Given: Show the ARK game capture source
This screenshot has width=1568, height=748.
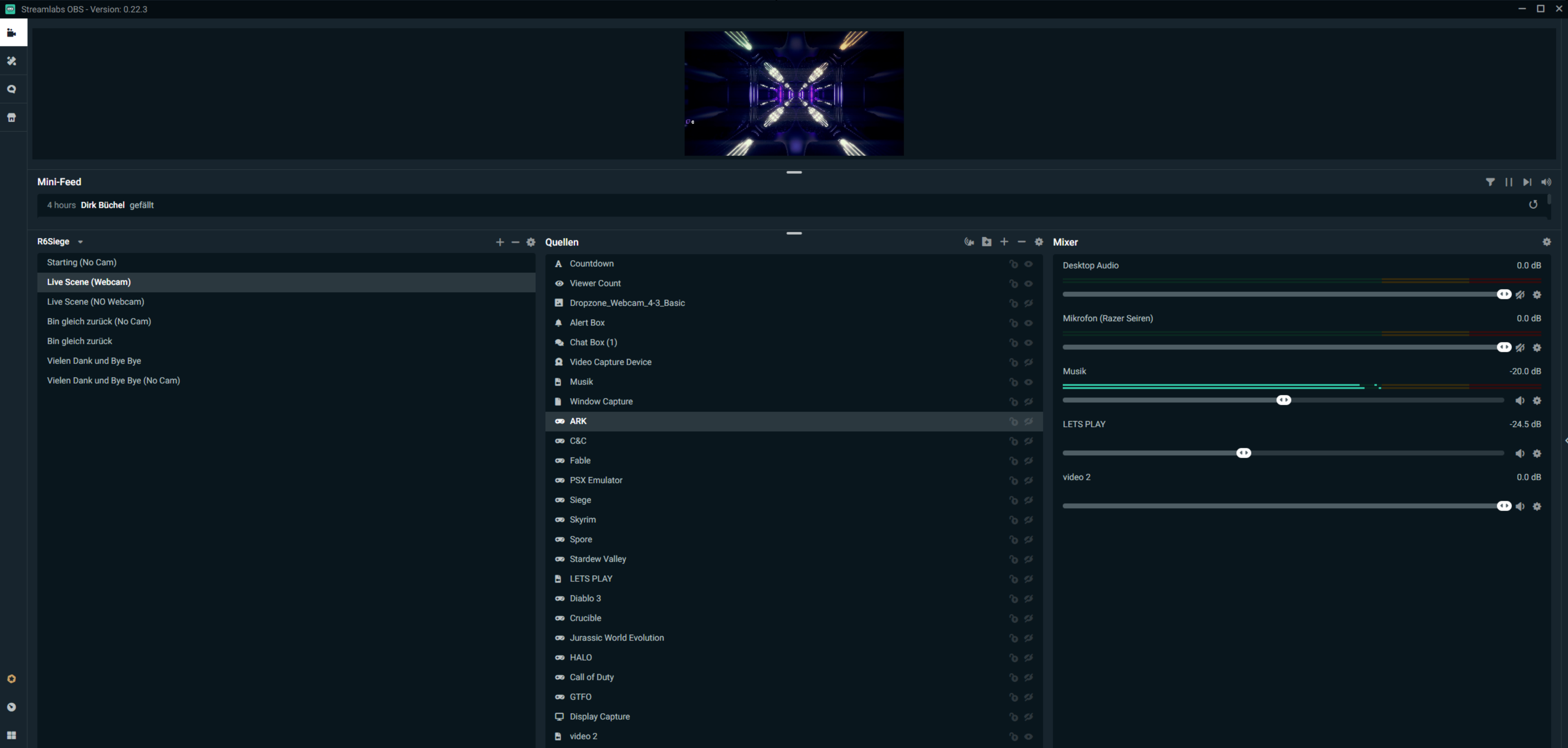Looking at the screenshot, I should (1028, 421).
